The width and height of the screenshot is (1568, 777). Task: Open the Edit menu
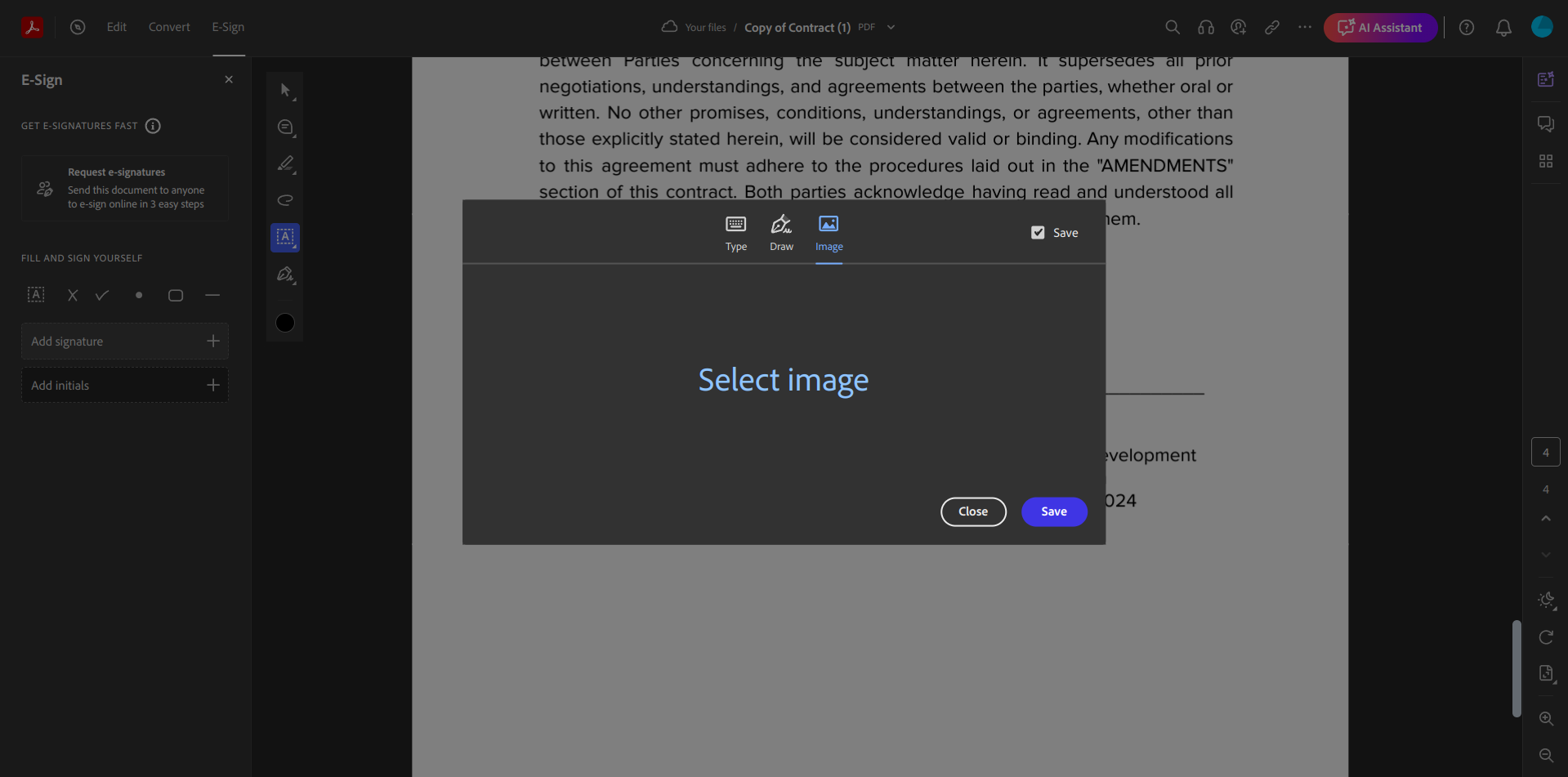pyautogui.click(x=117, y=27)
